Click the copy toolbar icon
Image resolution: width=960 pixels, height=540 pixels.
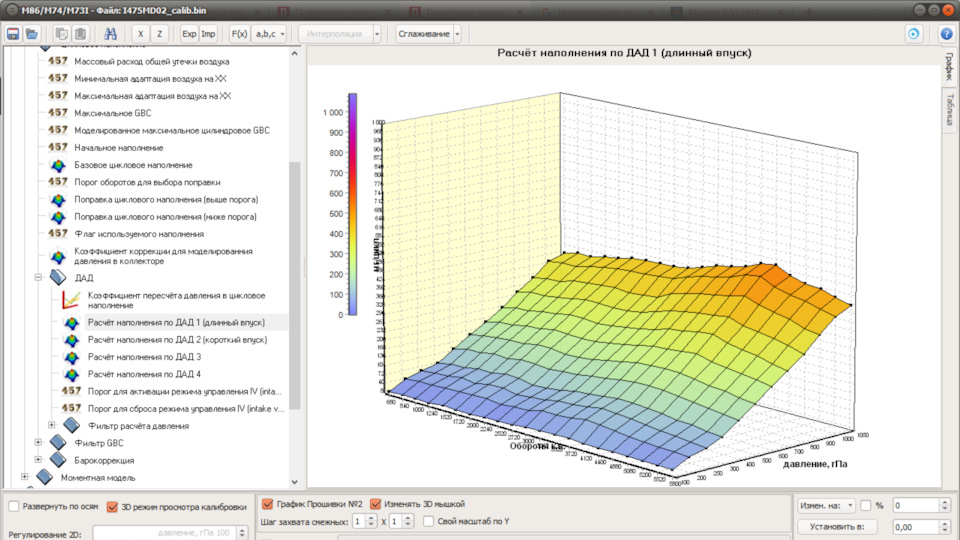[61, 34]
